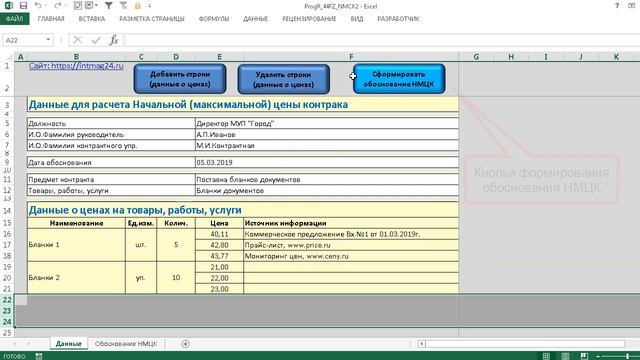
Task: Select the price cell 22,00
Action: [220, 278]
